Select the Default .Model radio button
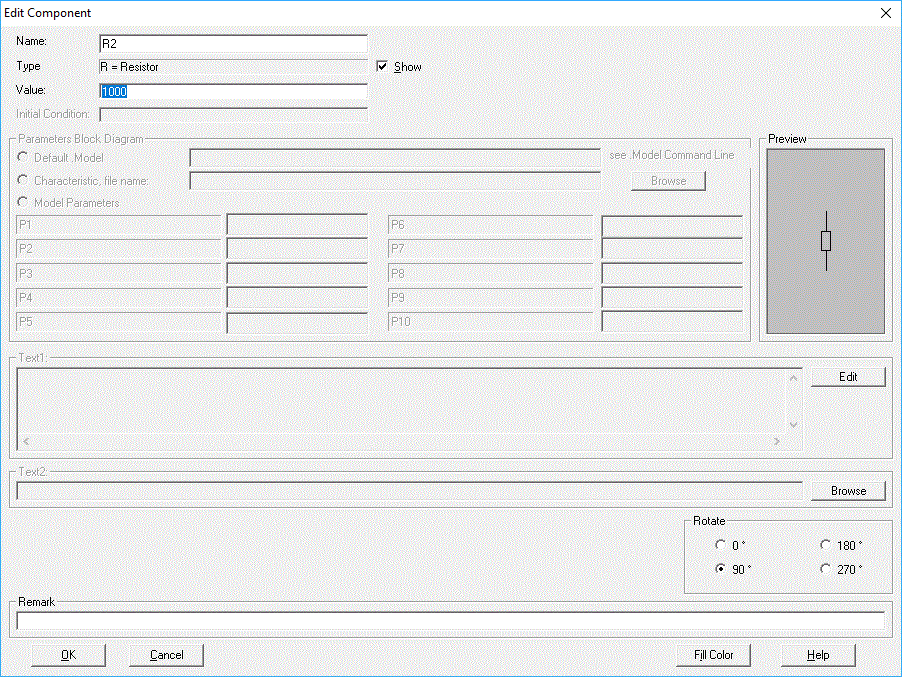Viewport: 902px width, 677px height. (x=23, y=157)
